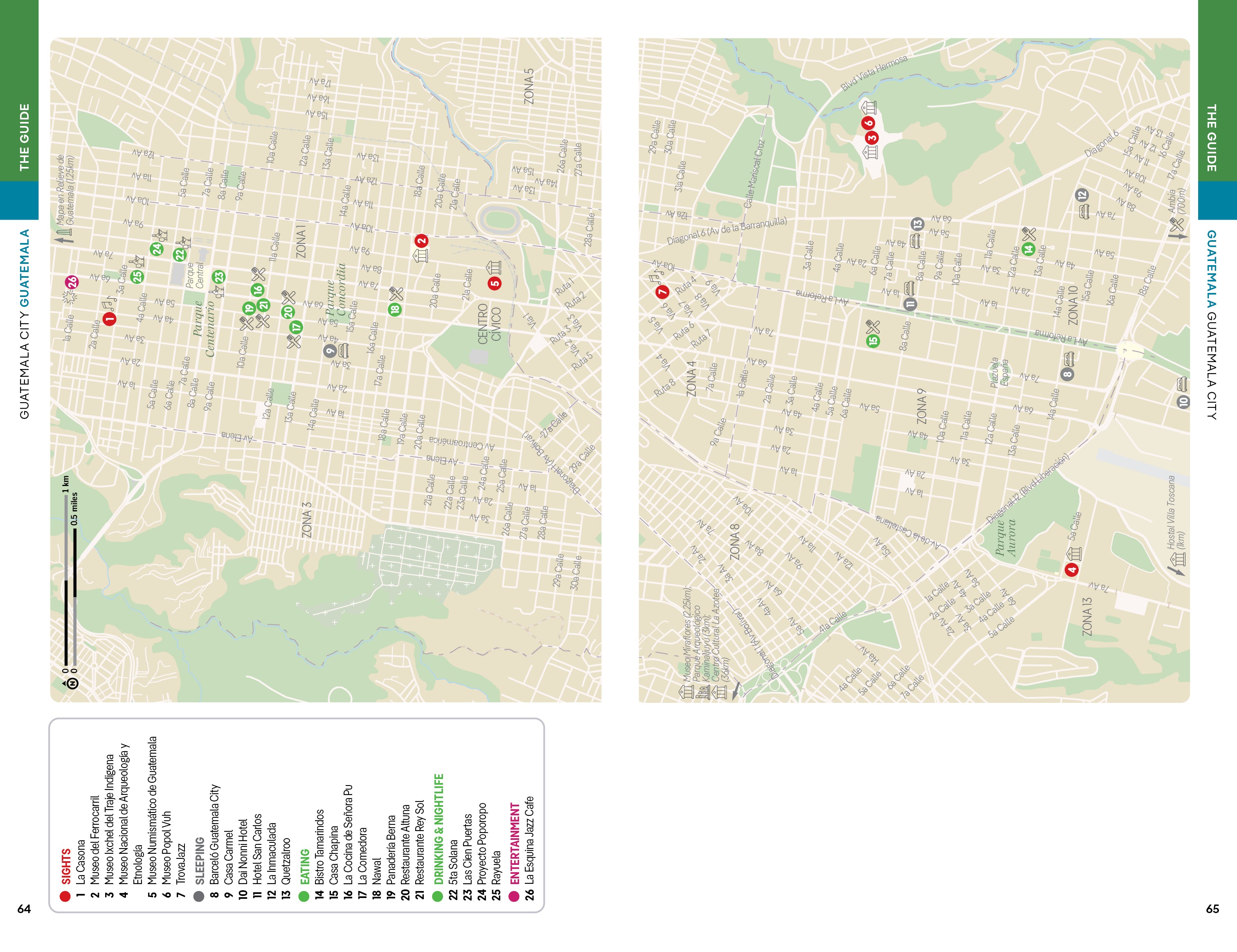Image resolution: width=1237 pixels, height=952 pixels.
Task: Select THE GUIDE tab on page 64
Action: (x=24, y=137)
